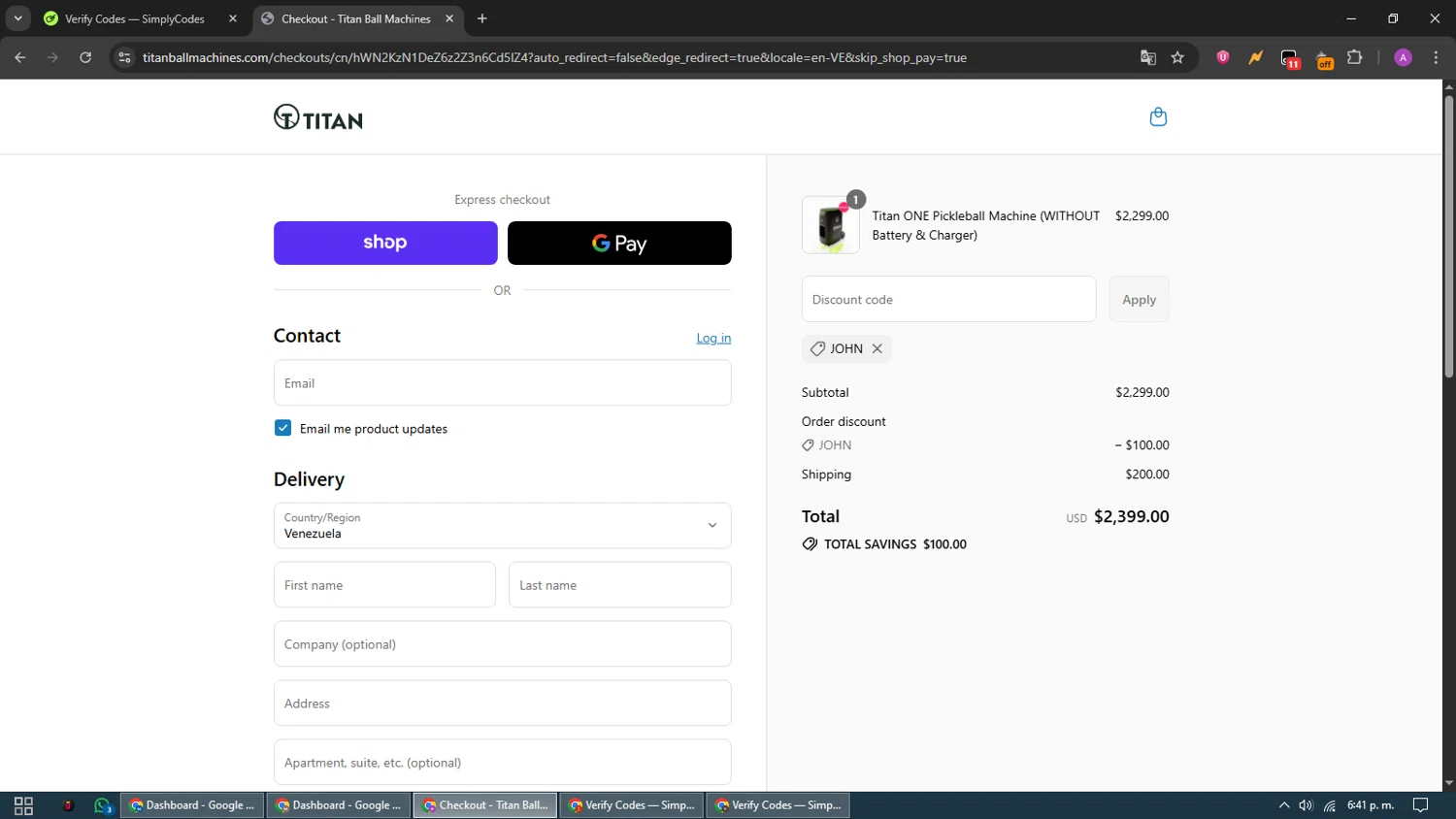Click the browser address bar URL
The width and height of the screenshot is (1456, 819).
(554, 57)
